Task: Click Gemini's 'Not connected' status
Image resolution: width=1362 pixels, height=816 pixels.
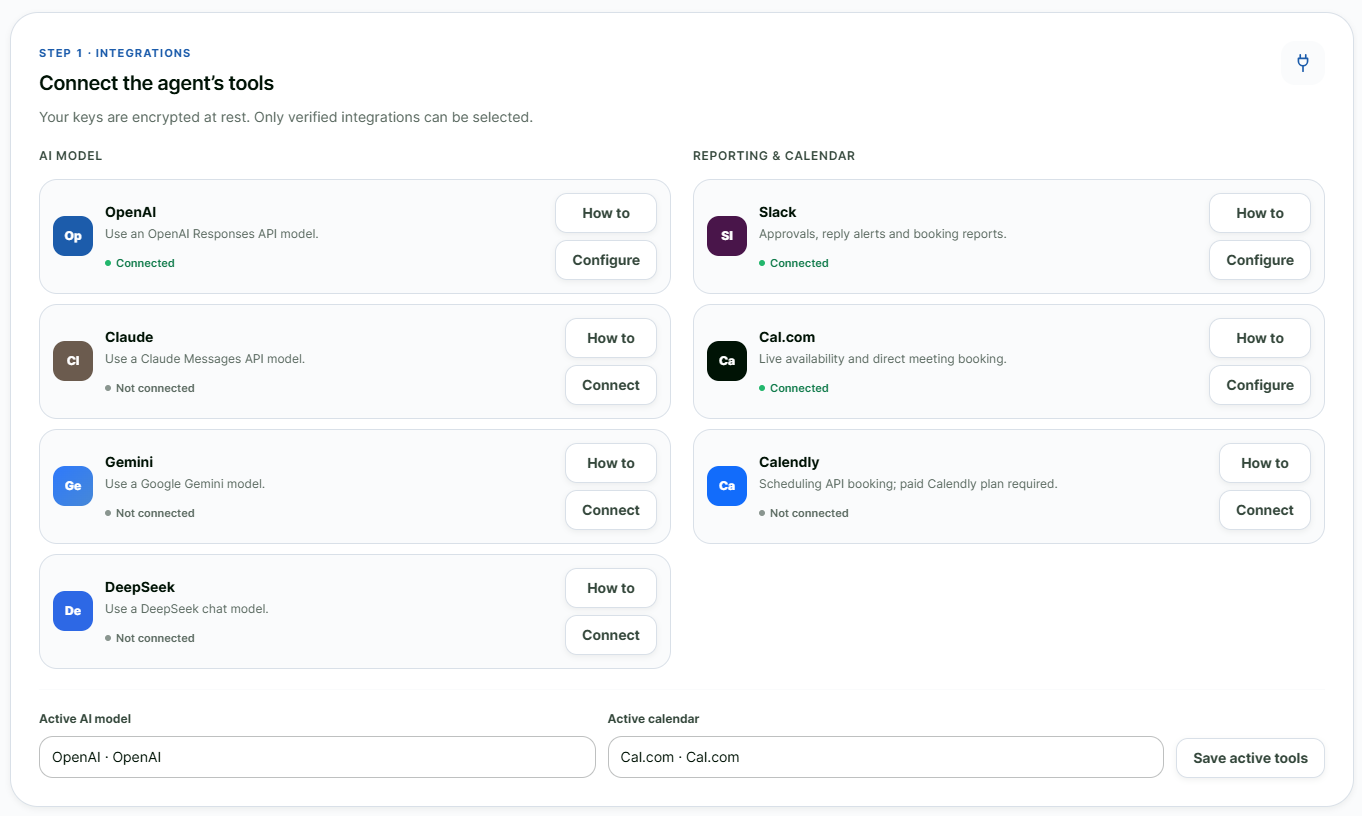Action: 155,513
